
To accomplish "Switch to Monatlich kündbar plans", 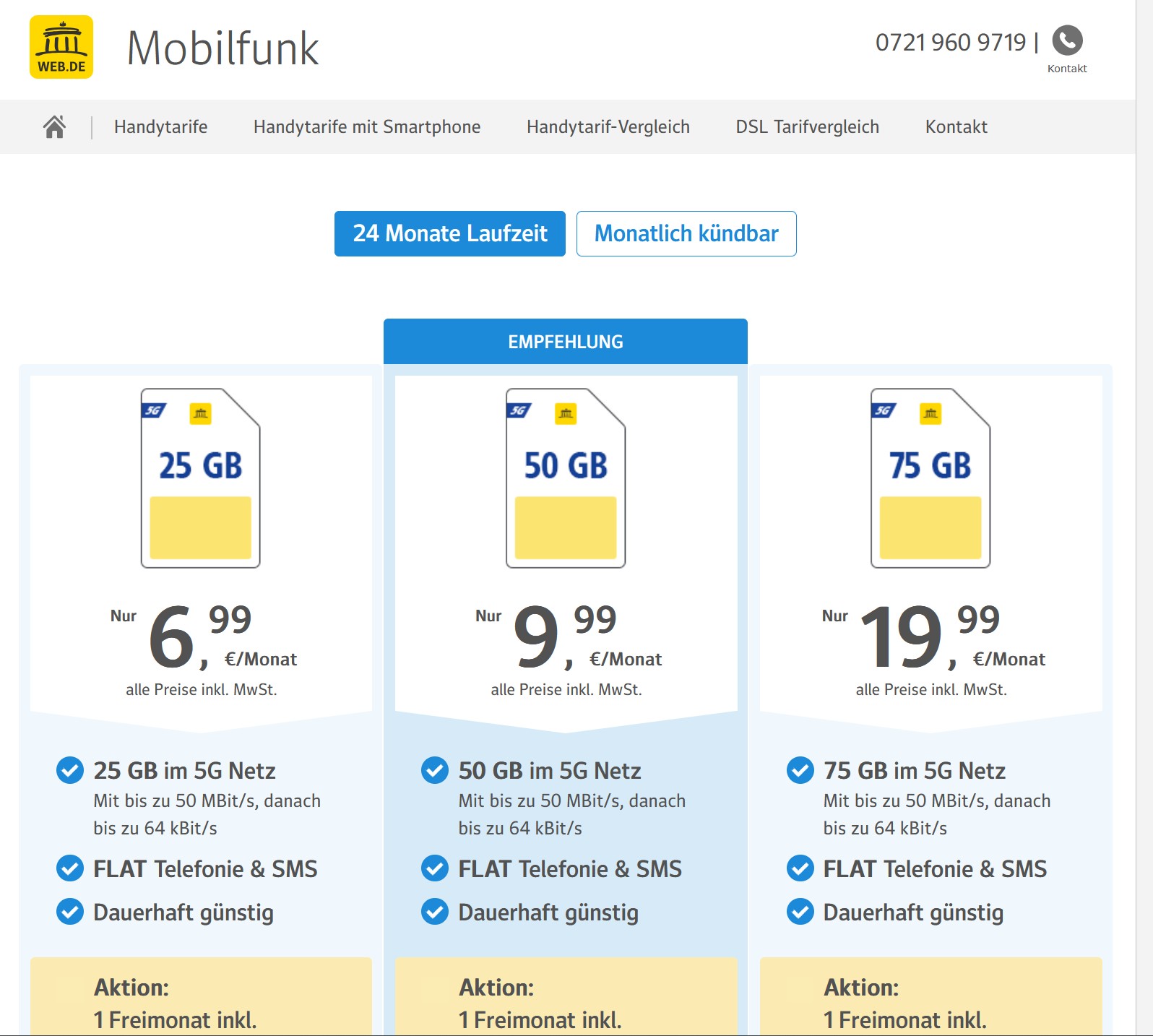I will [686, 233].
